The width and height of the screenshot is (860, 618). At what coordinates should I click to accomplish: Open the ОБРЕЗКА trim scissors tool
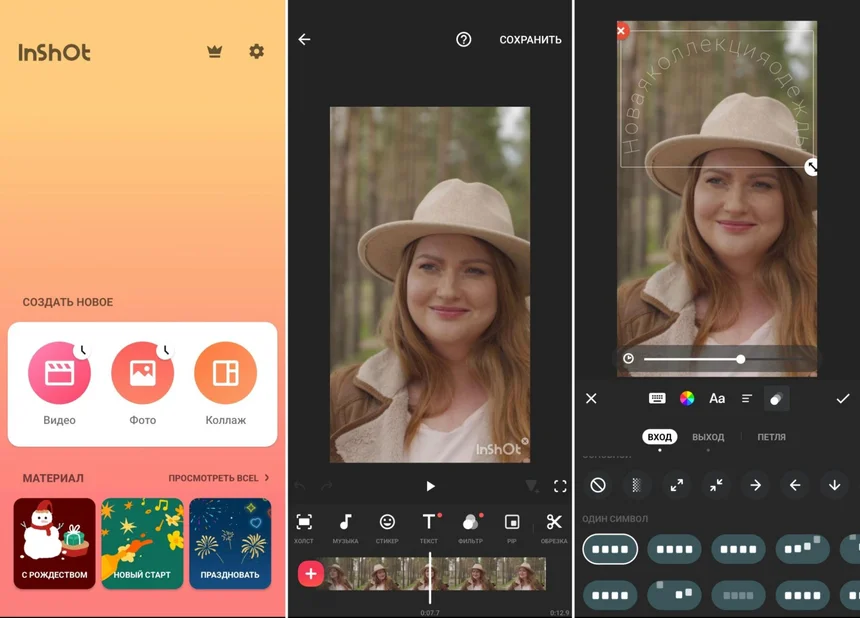[554, 528]
